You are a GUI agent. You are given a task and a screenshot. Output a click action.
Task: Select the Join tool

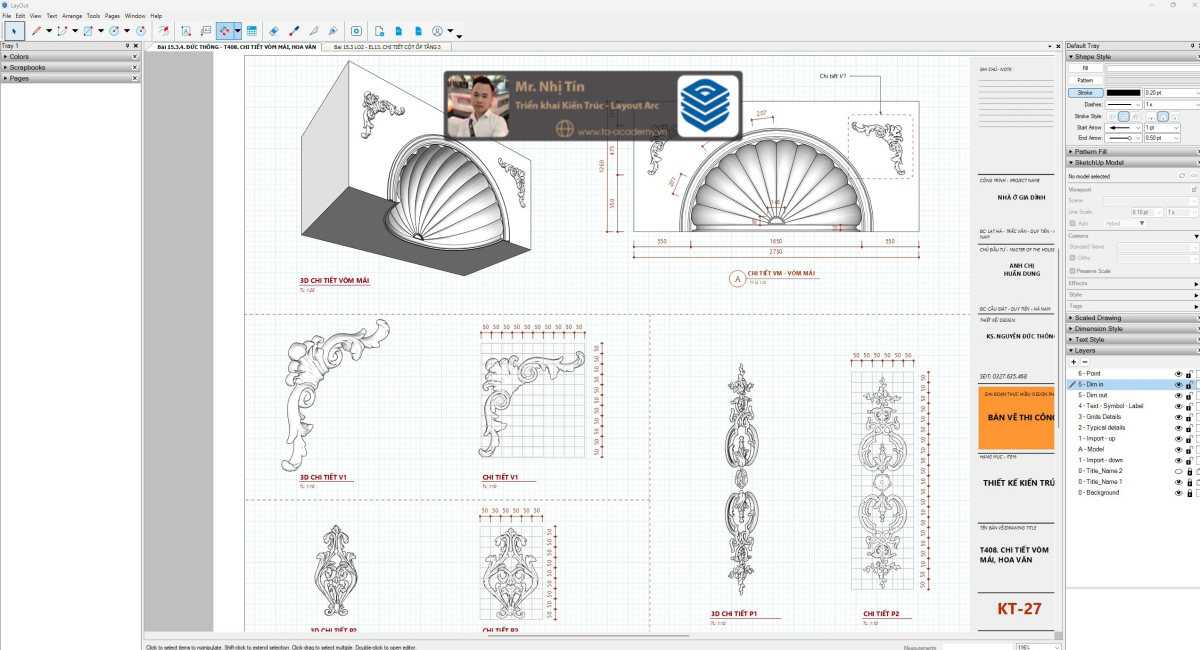(333, 31)
